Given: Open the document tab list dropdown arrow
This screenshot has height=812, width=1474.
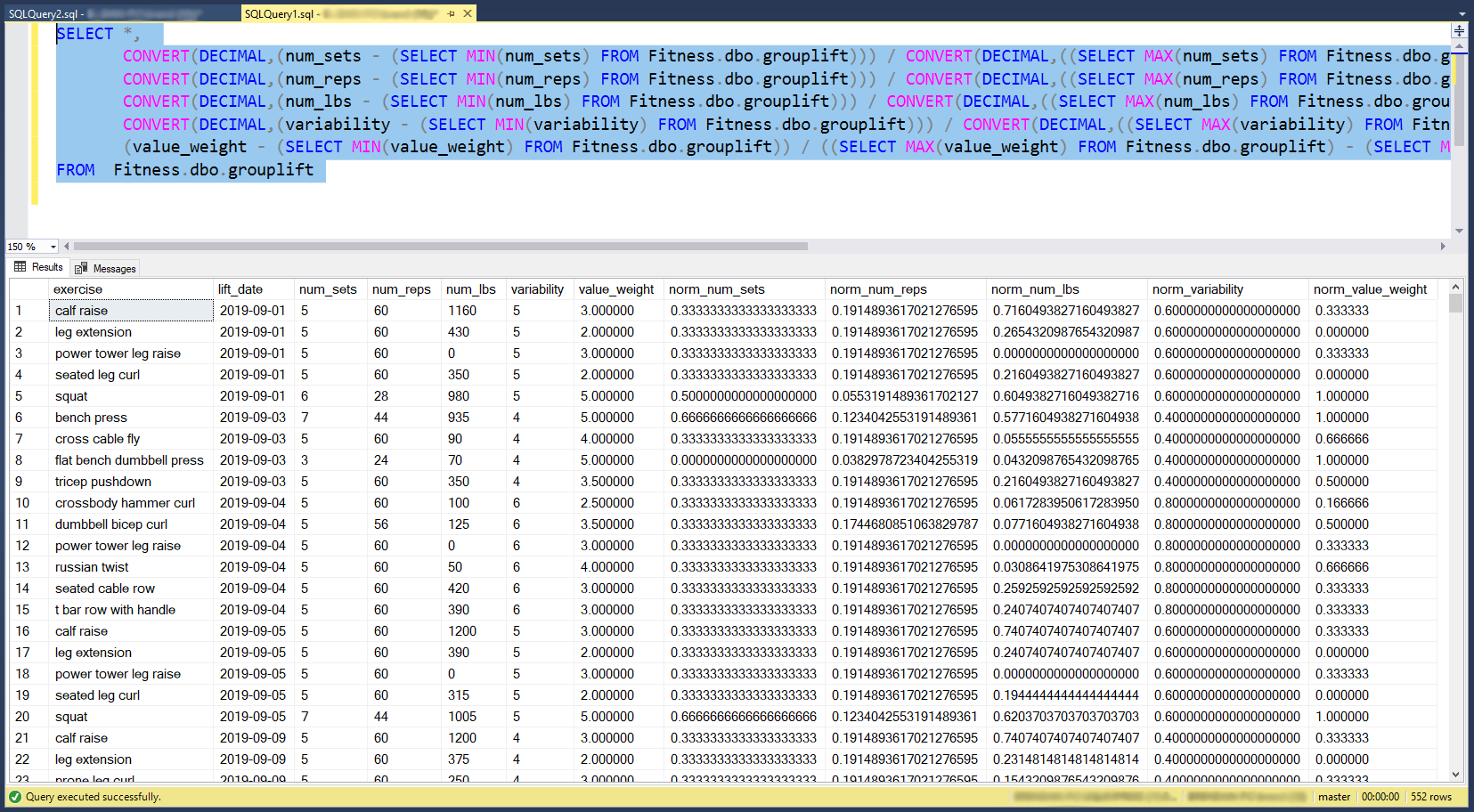Looking at the screenshot, I should pyautogui.click(x=1462, y=13).
